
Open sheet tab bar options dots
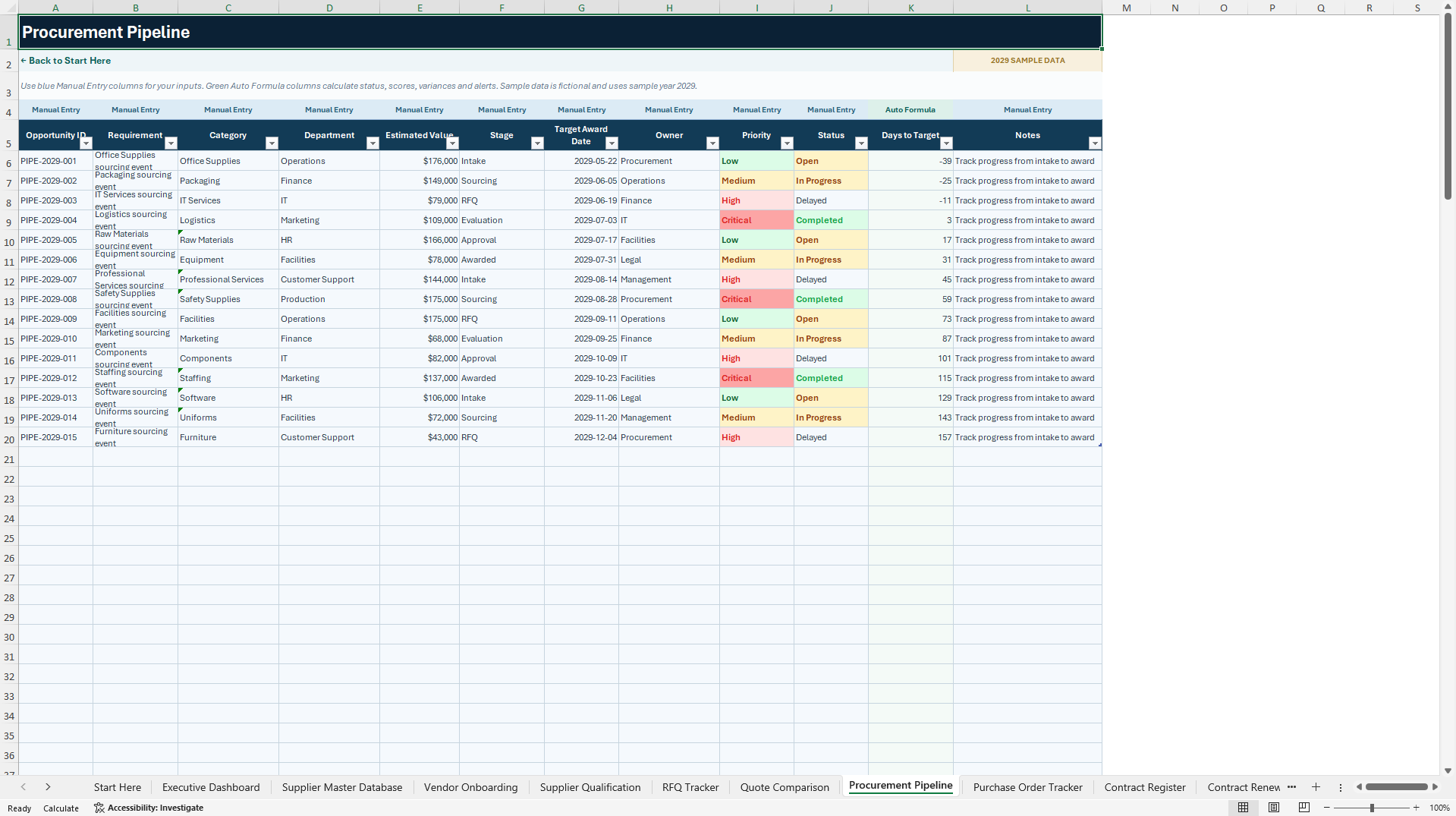pos(1340,787)
